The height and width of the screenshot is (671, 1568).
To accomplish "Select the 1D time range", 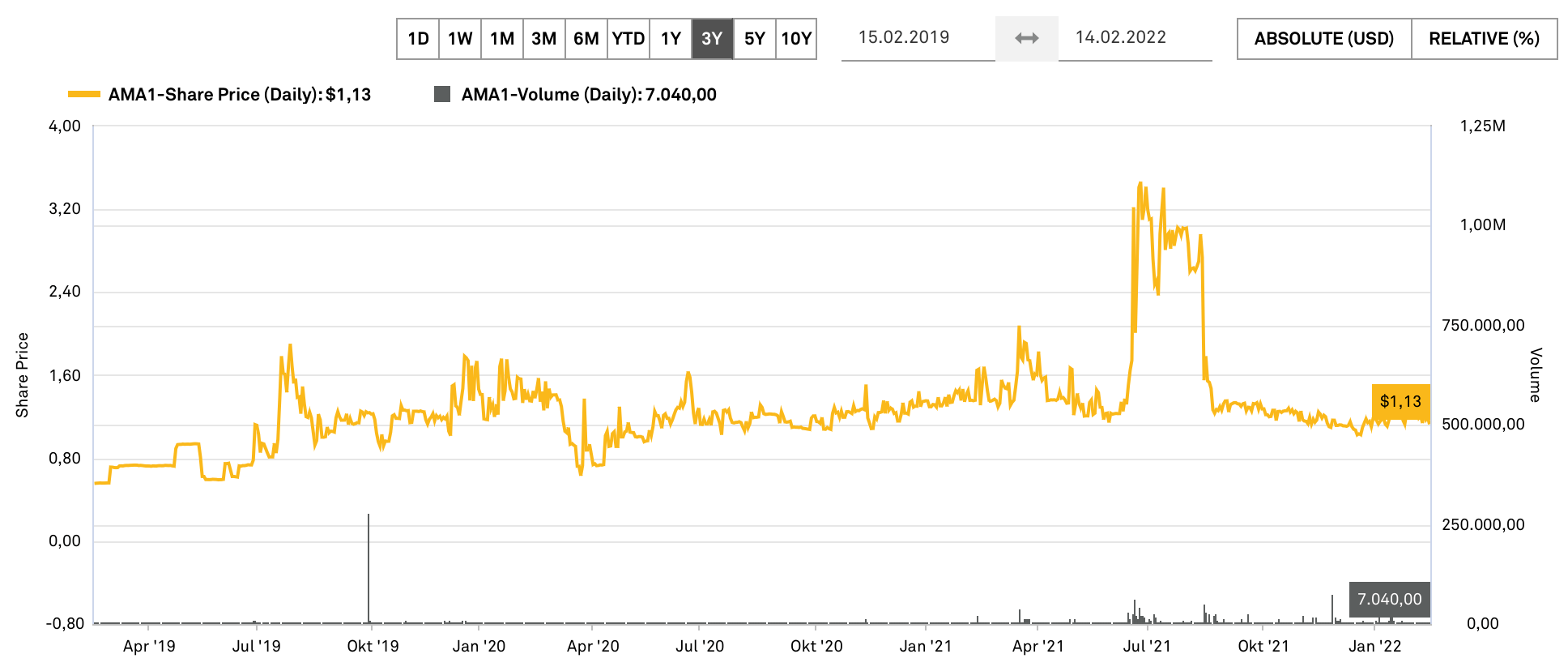I will tap(418, 39).
